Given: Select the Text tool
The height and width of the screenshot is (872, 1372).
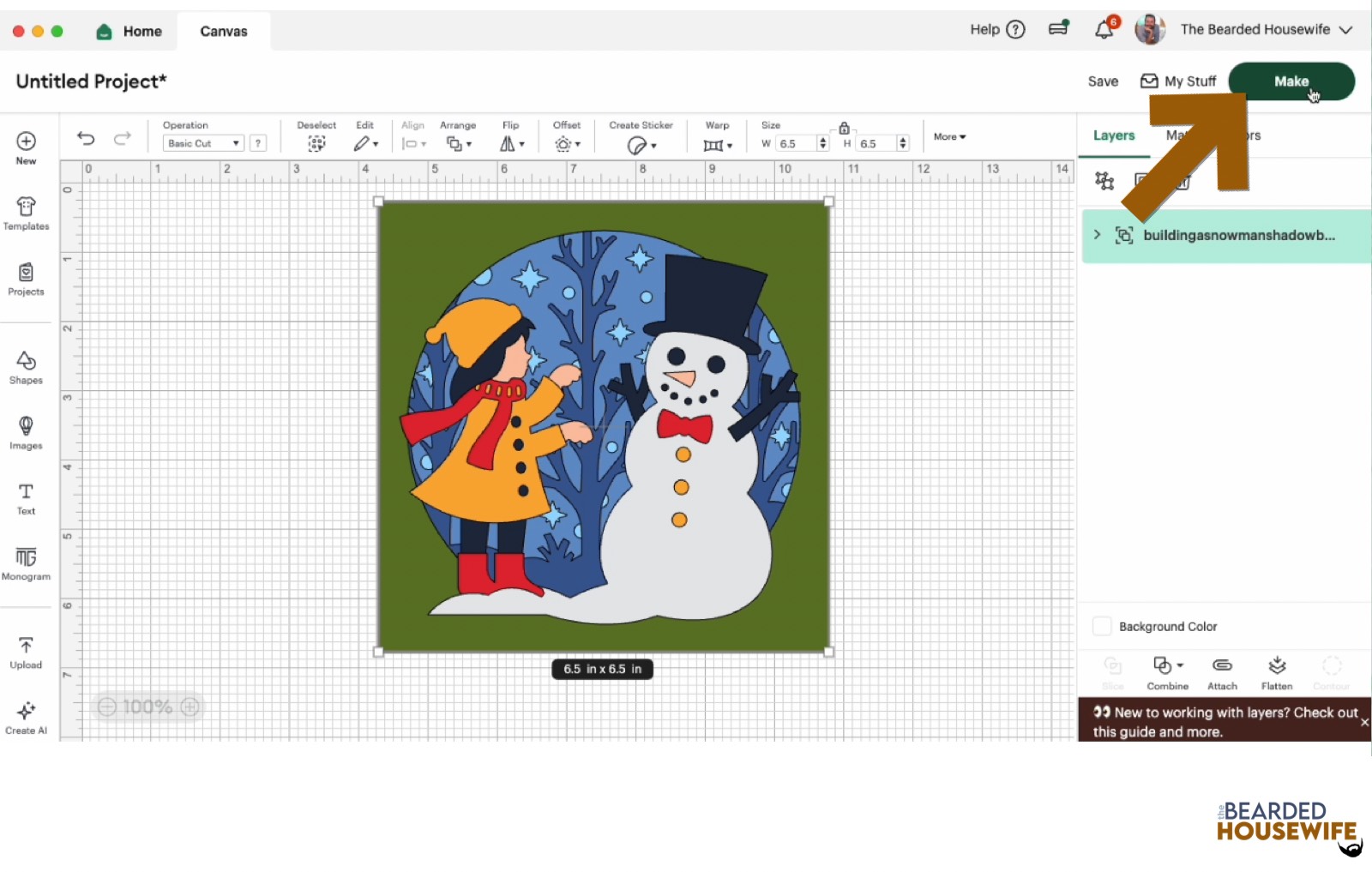Looking at the screenshot, I should [x=26, y=498].
